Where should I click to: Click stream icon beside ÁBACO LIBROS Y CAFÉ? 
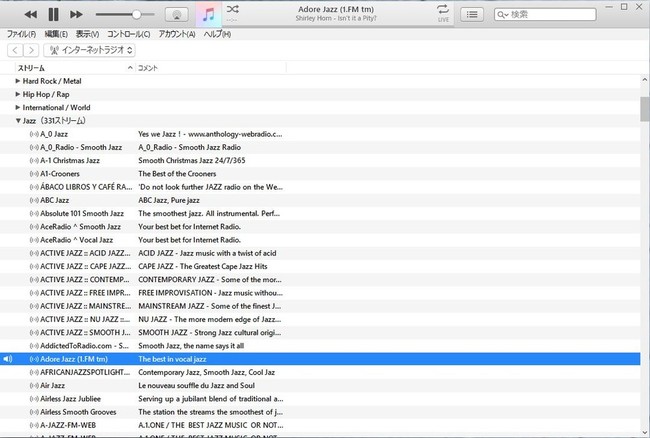(34, 187)
